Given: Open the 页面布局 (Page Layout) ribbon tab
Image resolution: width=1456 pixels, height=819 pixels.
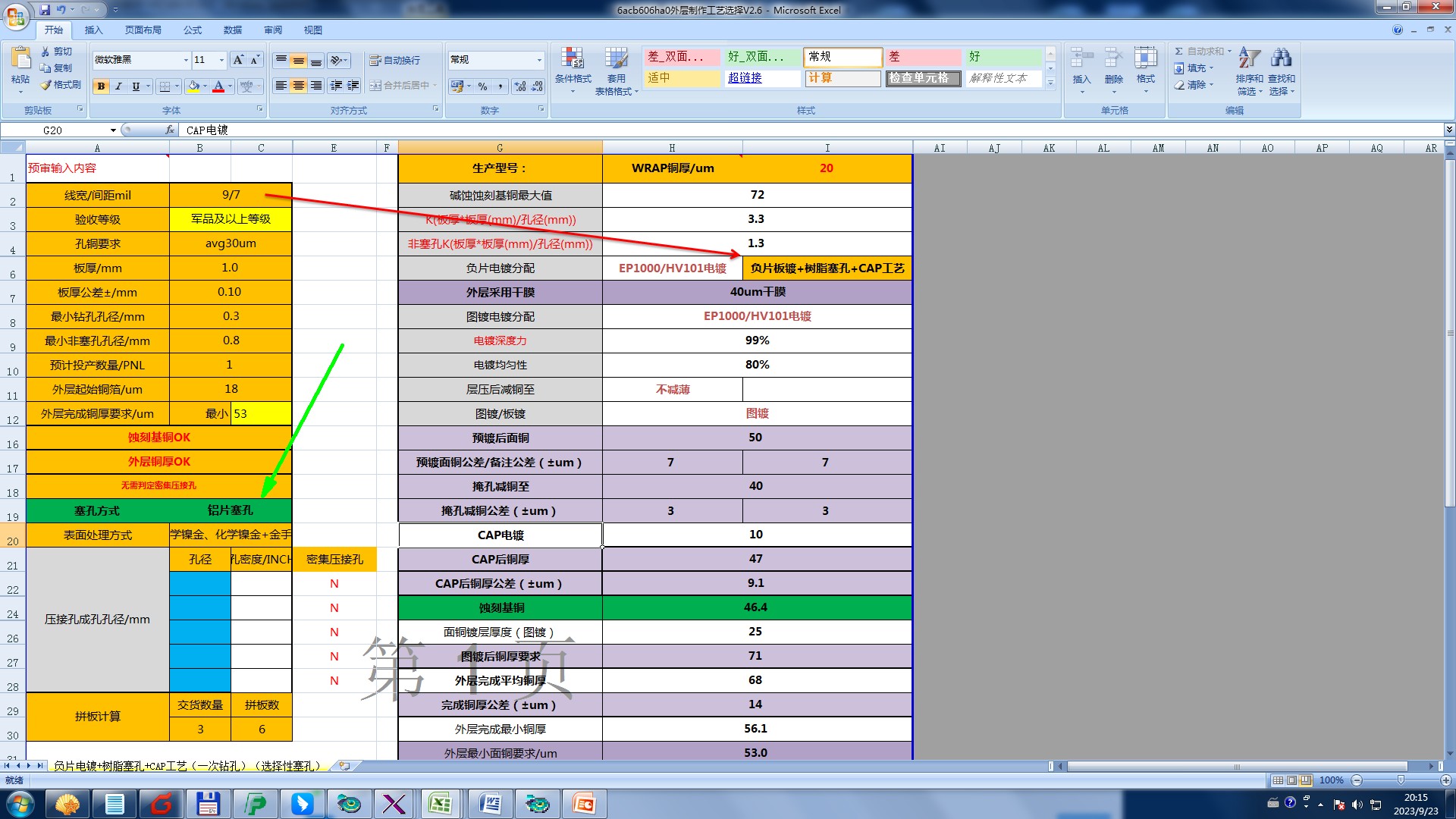Looking at the screenshot, I should pyautogui.click(x=143, y=30).
